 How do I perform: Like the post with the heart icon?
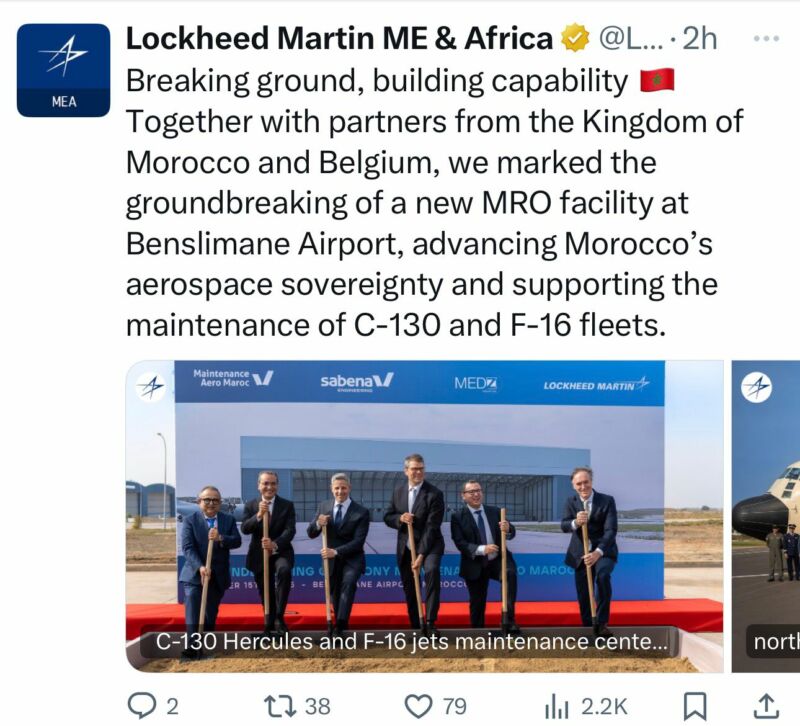421,705
